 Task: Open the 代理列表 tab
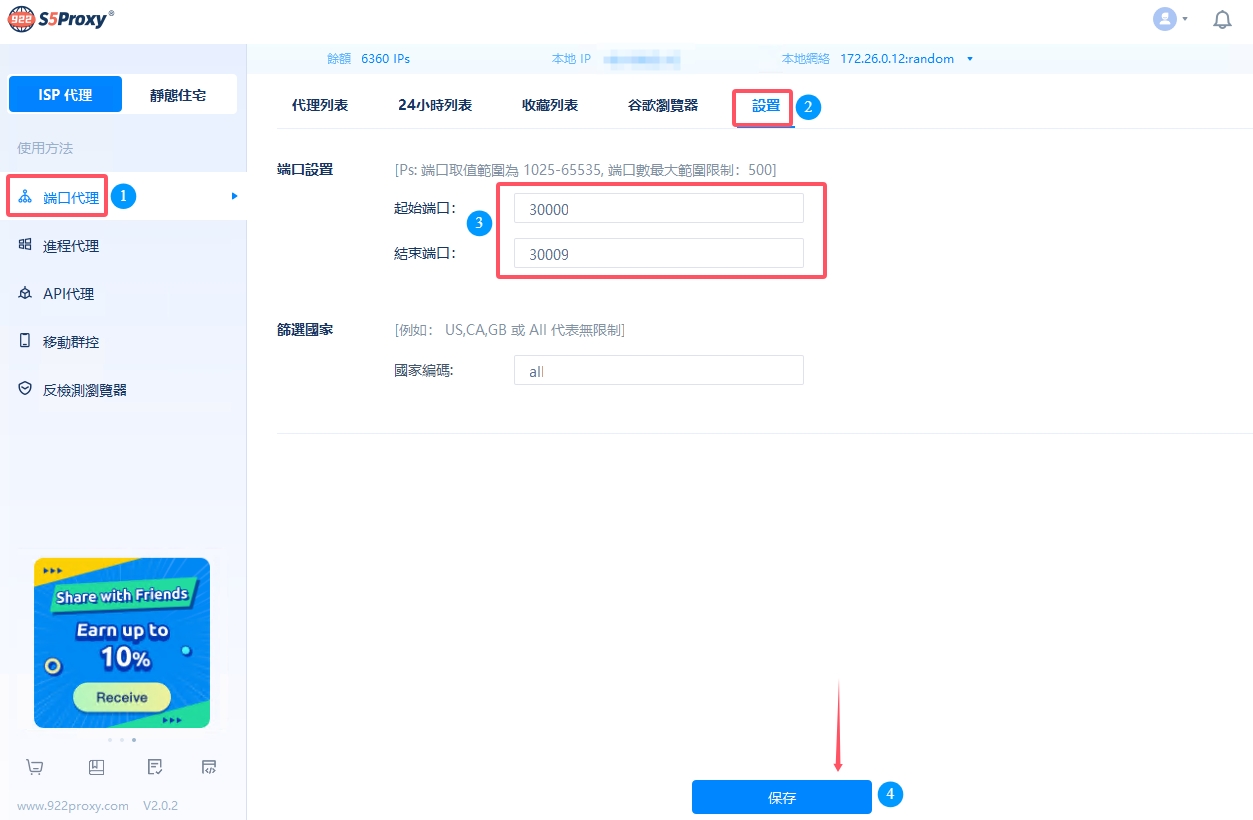tap(320, 105)
